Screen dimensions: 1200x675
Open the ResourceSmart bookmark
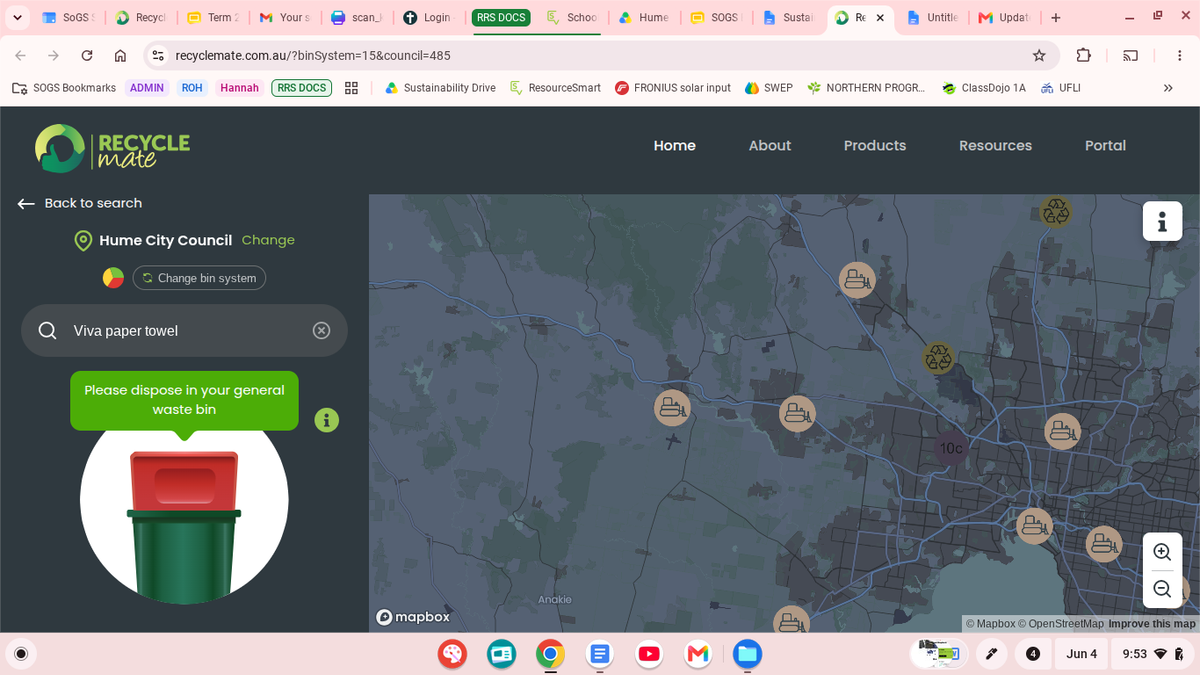(555, 88)
